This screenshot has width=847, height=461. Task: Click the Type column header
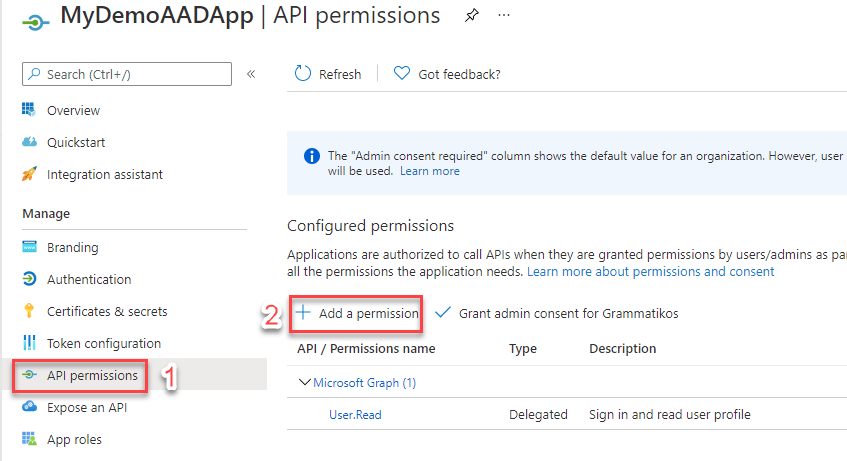point(523,349)
